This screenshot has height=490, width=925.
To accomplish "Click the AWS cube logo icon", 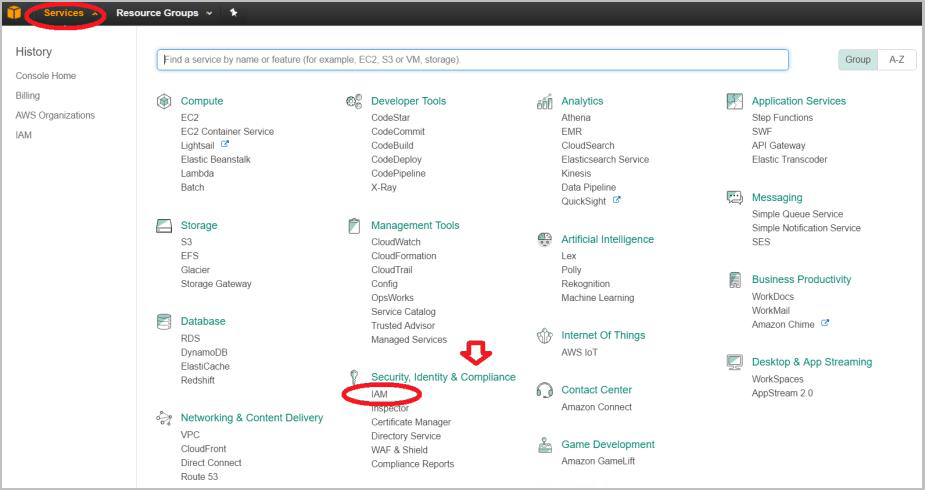I will [x=14, y=12].
